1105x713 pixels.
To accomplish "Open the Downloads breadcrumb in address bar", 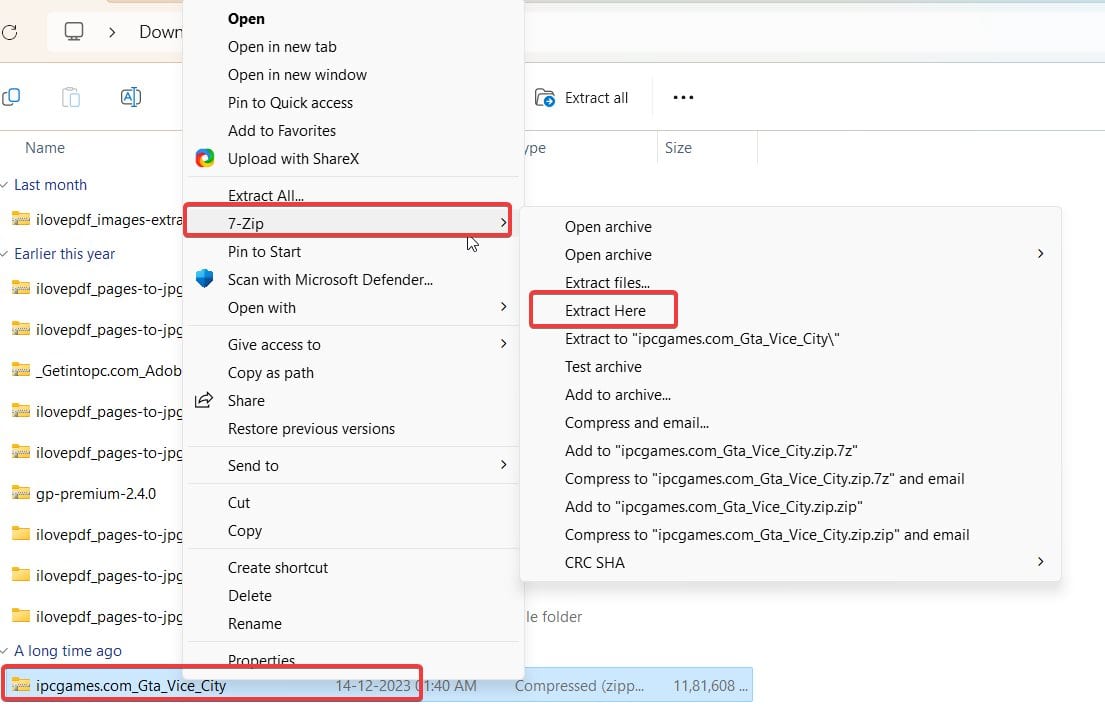I will click(x=160, y=31).
